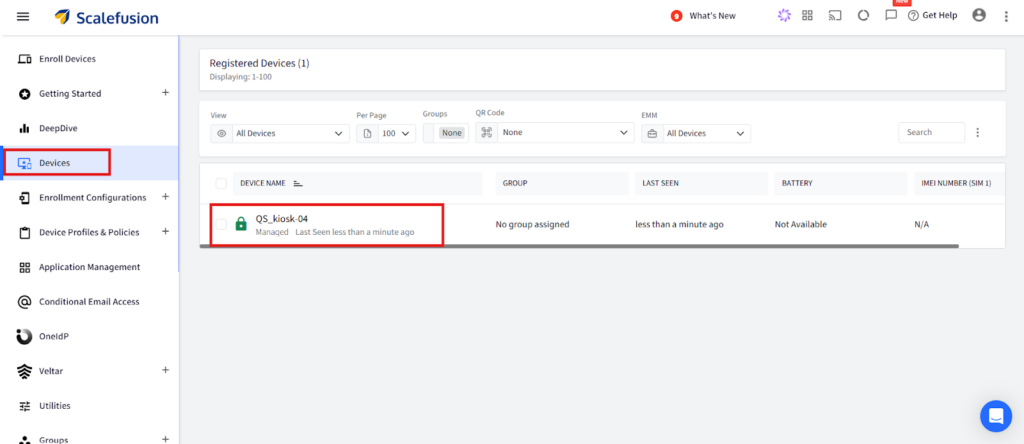This screenshot has width=1024, height=444.
Task: Select Devices in the sidebar
Action: click(89, 163)
